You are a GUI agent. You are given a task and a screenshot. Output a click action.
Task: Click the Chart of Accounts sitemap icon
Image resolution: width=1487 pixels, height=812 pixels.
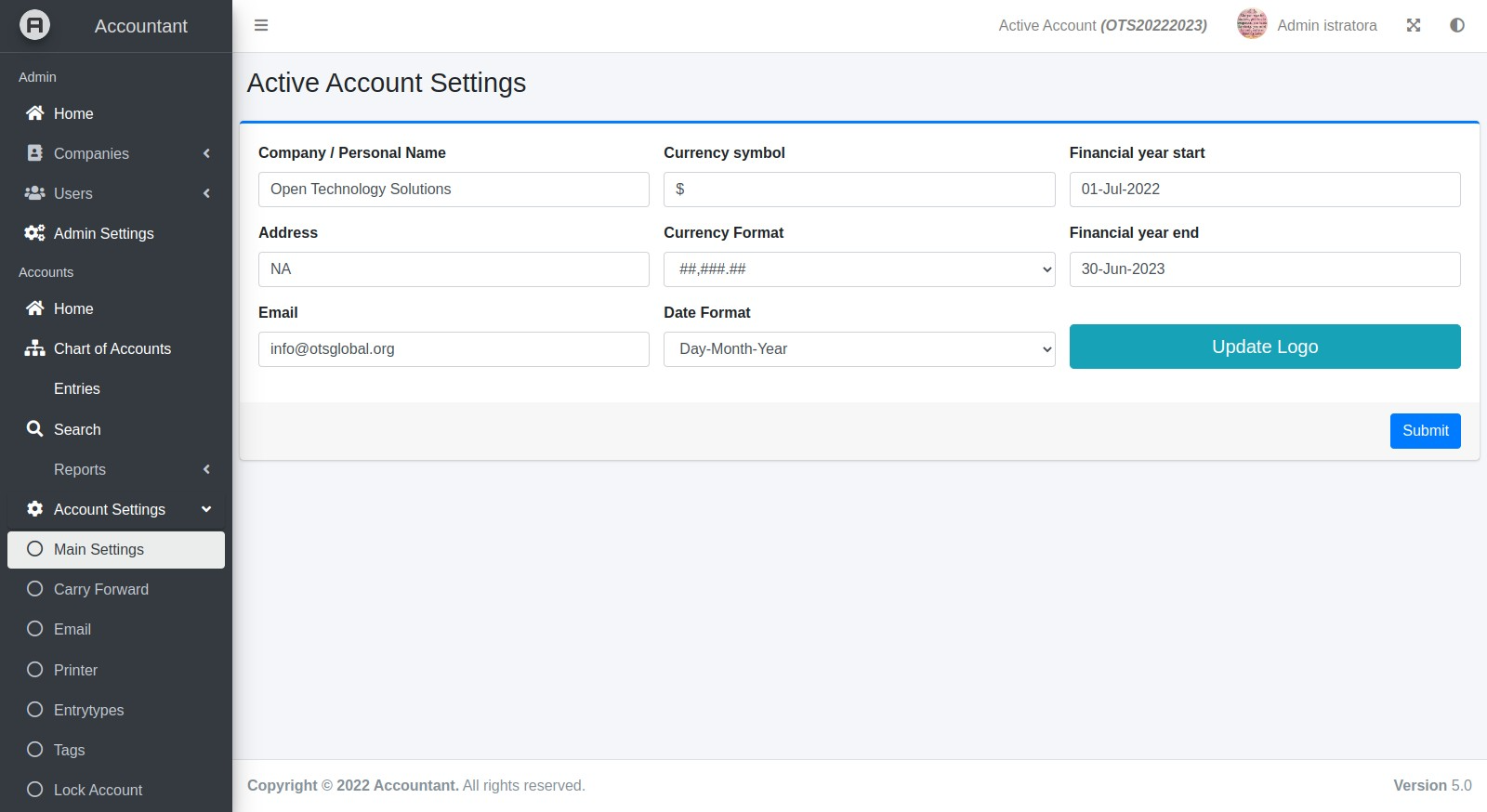(35, 348)
